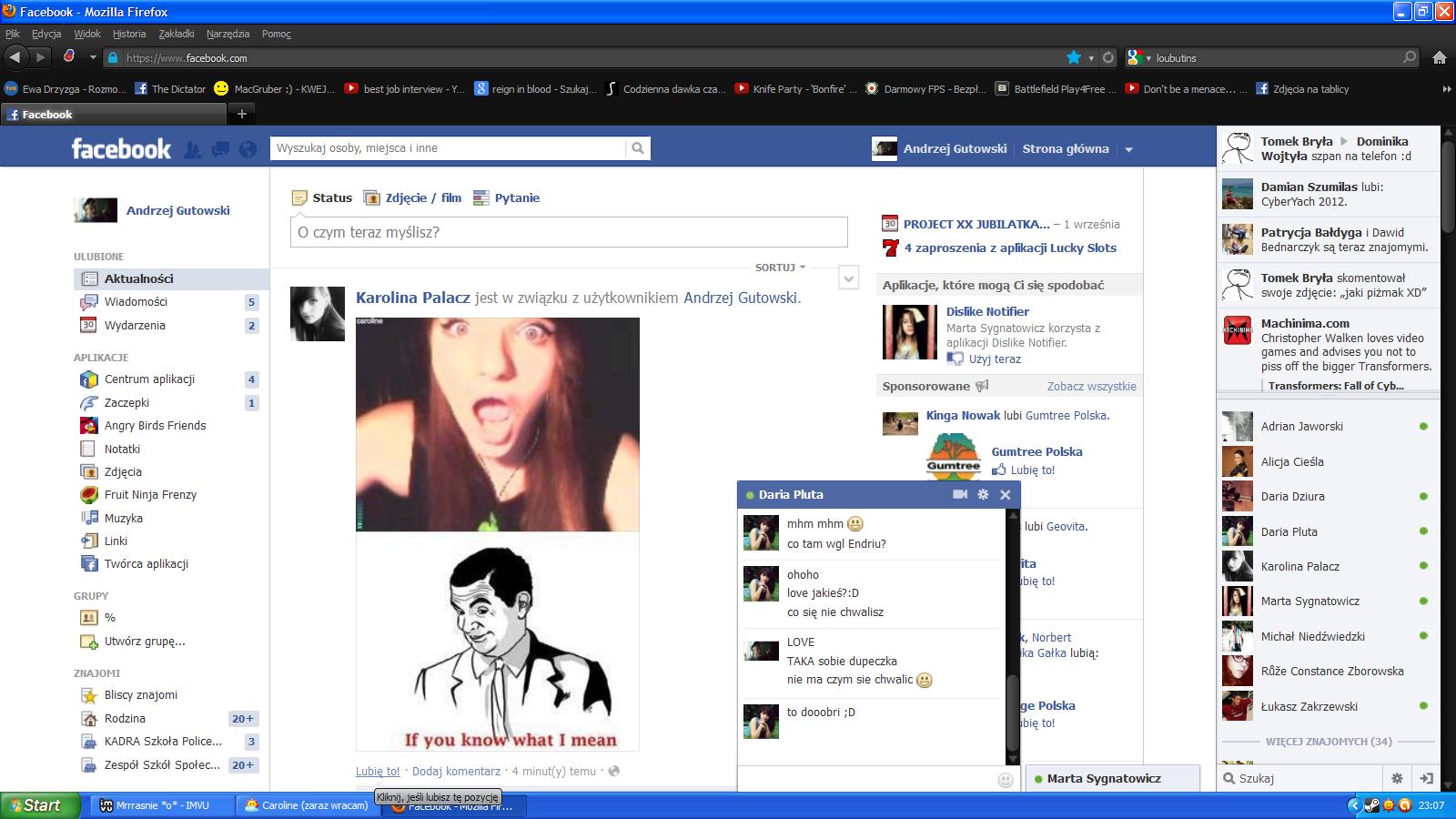The height and width of the screenshot is (819, 1456).
Task: Click status box O czym teraz myślisz?
Action: 569,232
